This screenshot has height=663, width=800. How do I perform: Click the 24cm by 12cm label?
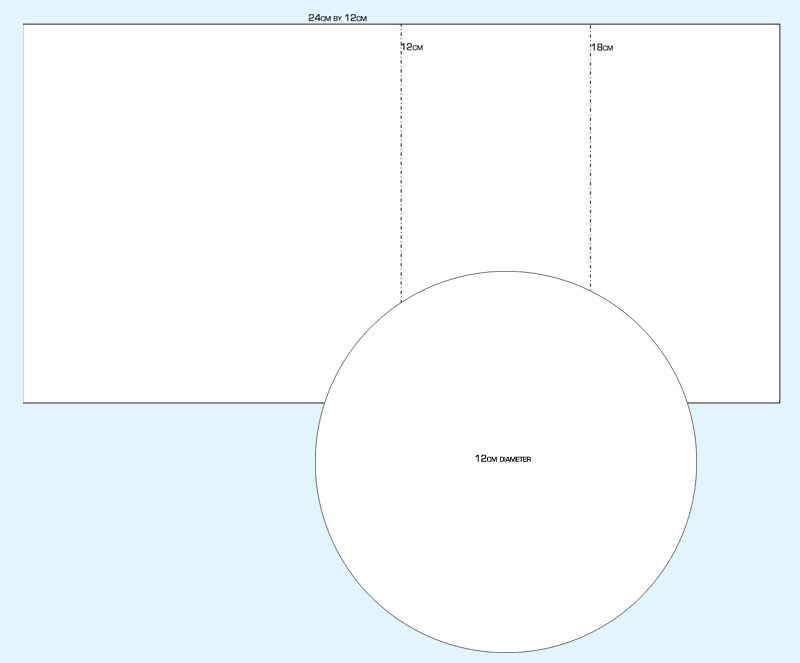(x=337, y=16)
